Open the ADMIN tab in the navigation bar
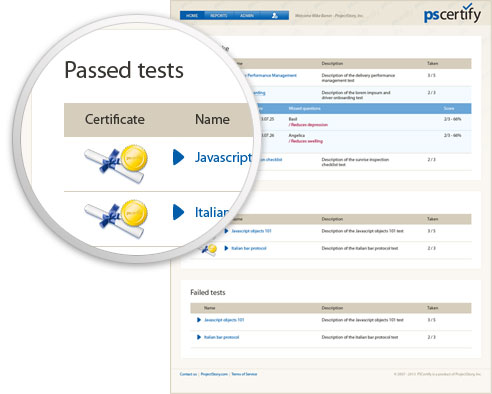The height and width of the screenshot is (394, 492). click(247, 15)
